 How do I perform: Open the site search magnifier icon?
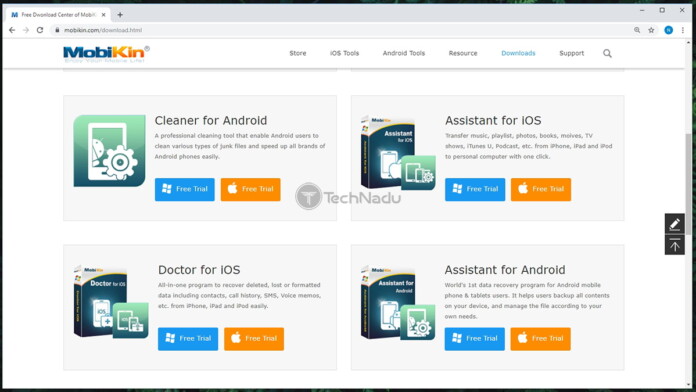(x=607, y=53)
